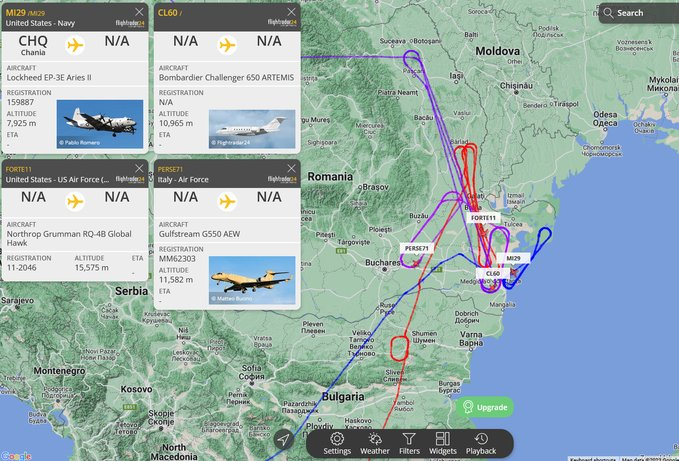Click registration 11-2046 text
Viewport: 679px width, 461px height.
(x=22, y=268)
